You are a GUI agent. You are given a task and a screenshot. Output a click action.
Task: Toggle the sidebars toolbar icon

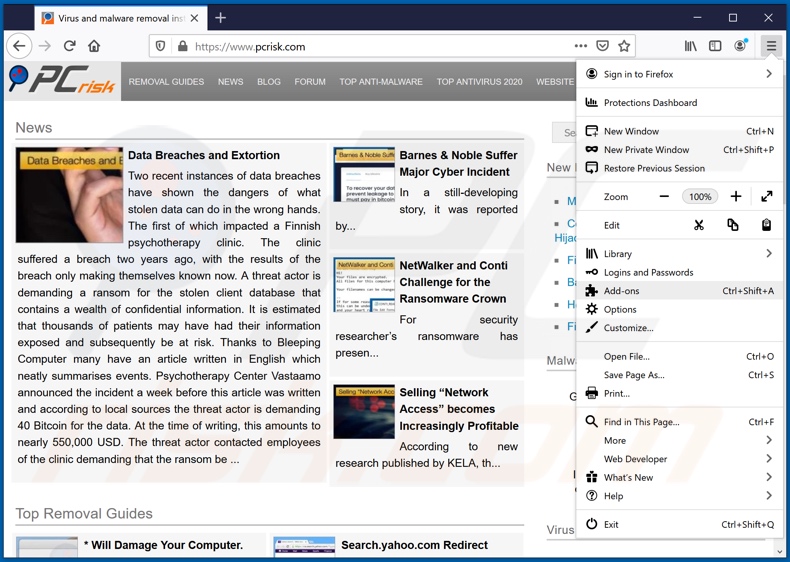(x=715, y=46)
